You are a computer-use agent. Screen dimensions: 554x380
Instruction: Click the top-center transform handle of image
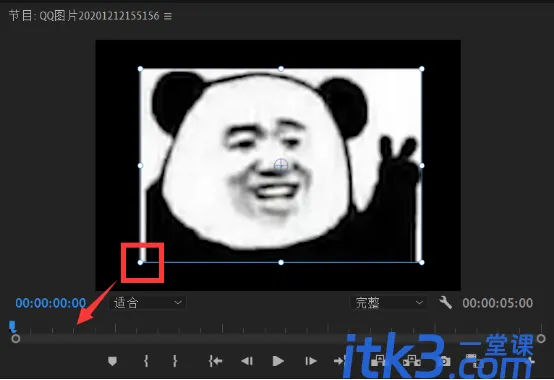point(281,69)
